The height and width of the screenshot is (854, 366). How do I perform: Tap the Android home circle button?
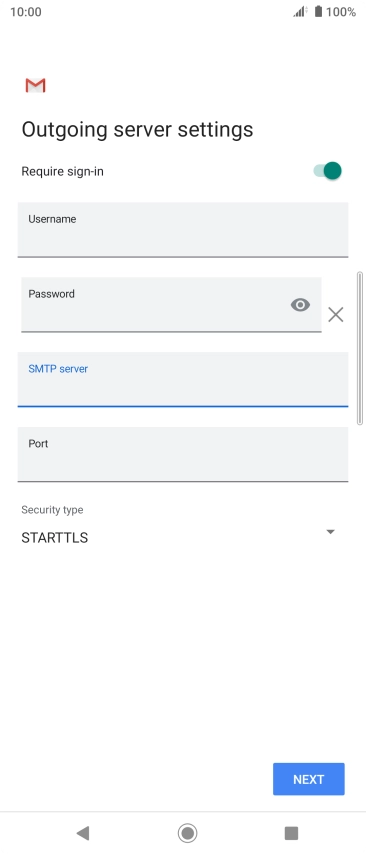coord(187,833)
